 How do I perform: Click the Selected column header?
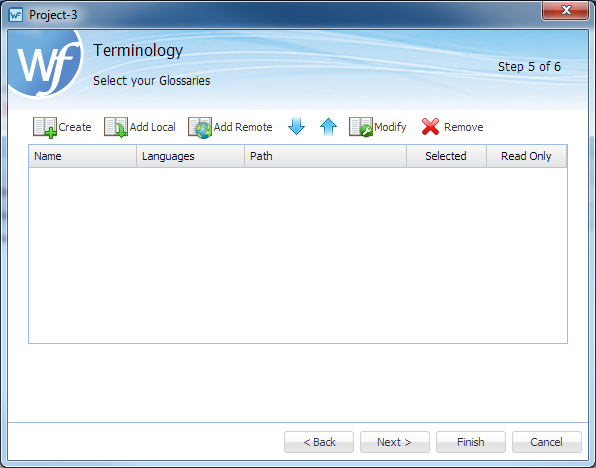pos(447,156)
